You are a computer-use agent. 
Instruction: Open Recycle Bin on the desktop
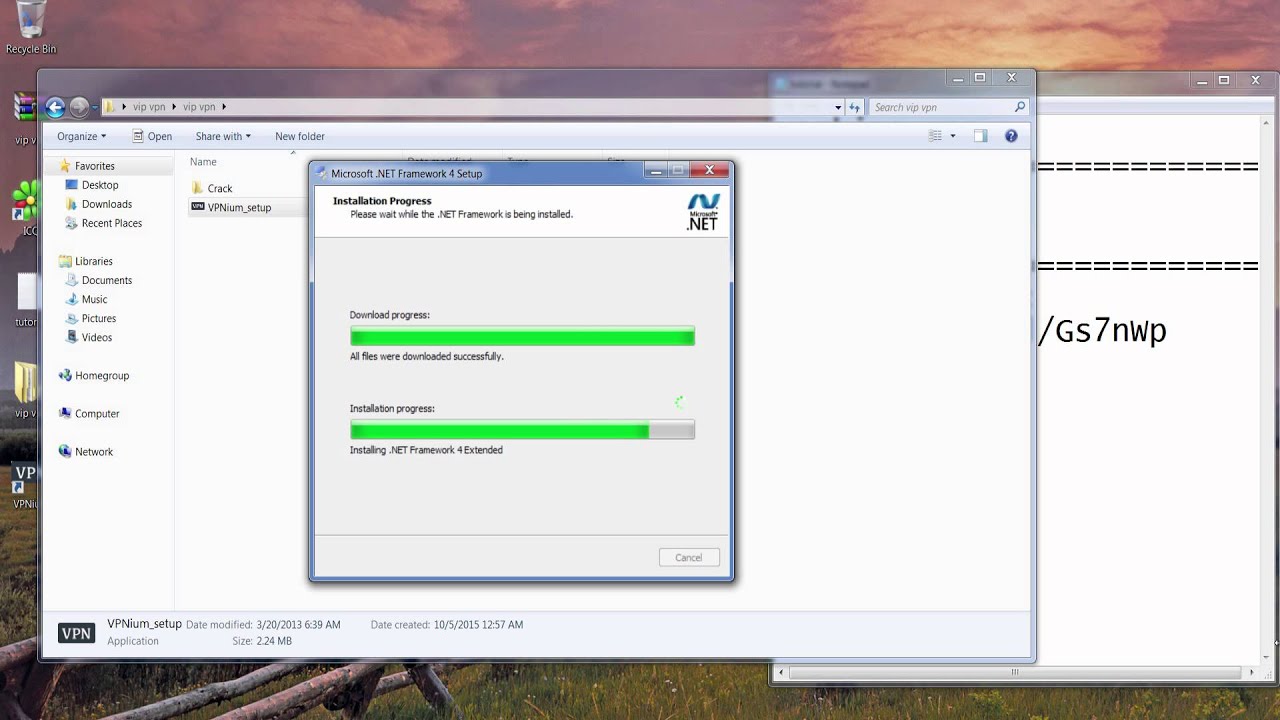pos(31,27)
